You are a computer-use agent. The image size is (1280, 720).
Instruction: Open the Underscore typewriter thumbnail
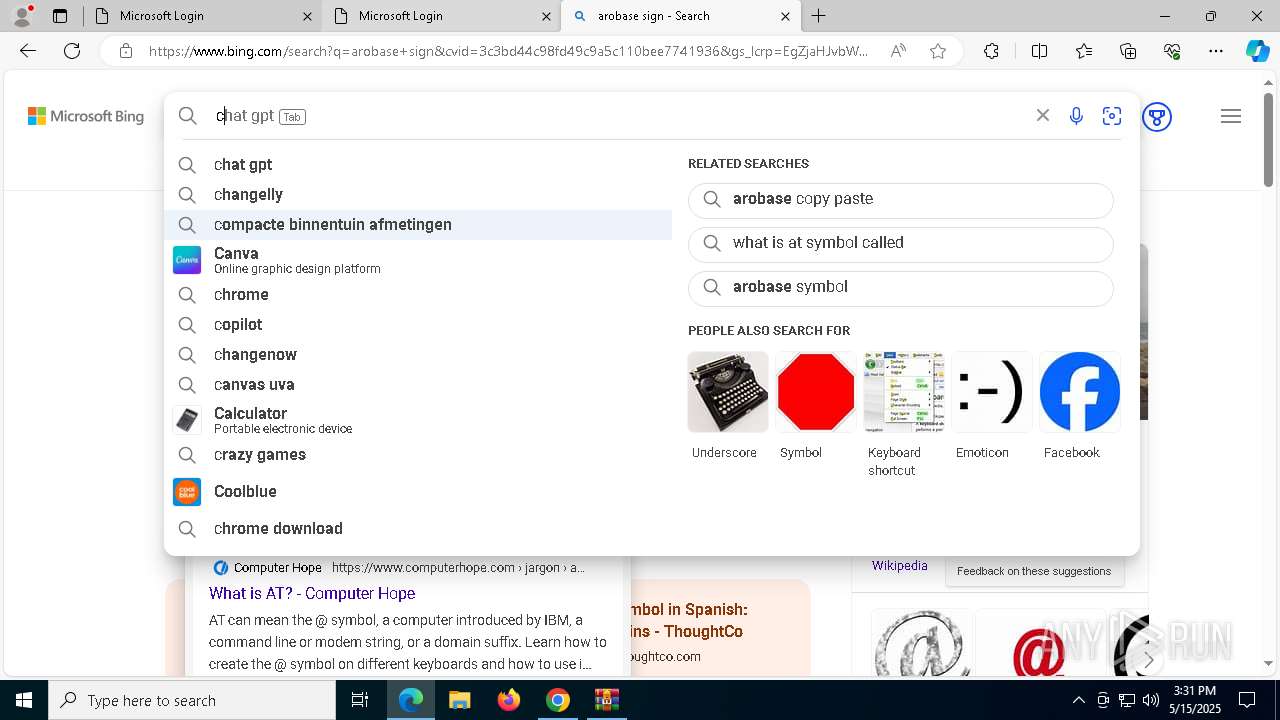pyautogui.click(x=728, y=392)
